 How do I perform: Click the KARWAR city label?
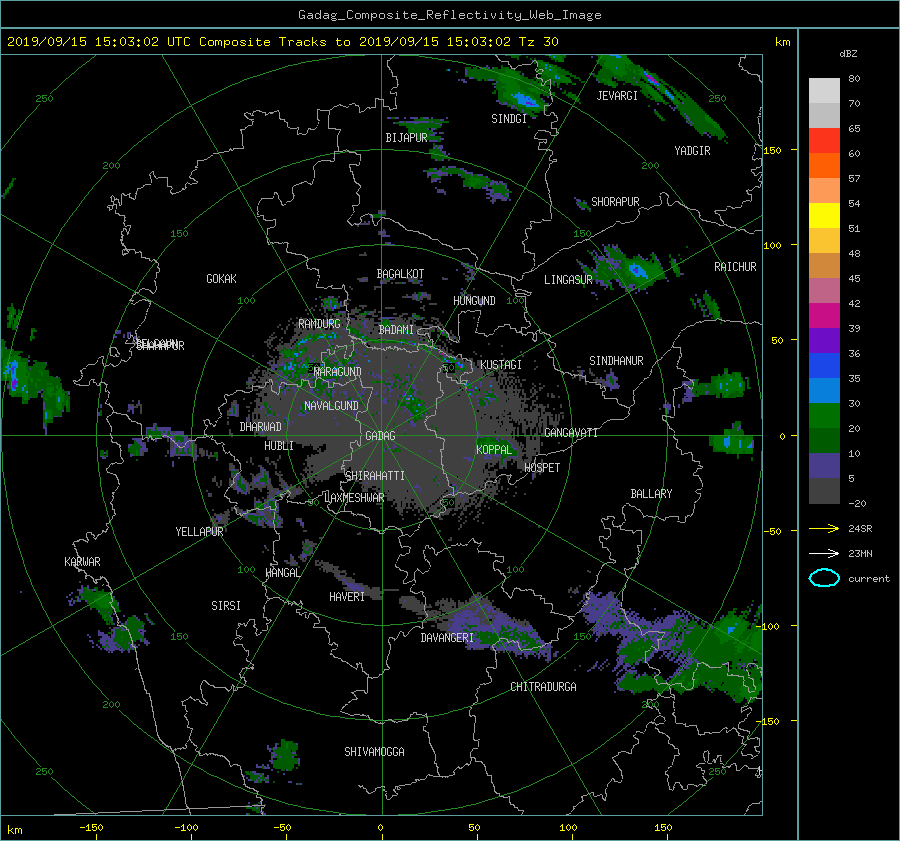click(x=82, y=562)
